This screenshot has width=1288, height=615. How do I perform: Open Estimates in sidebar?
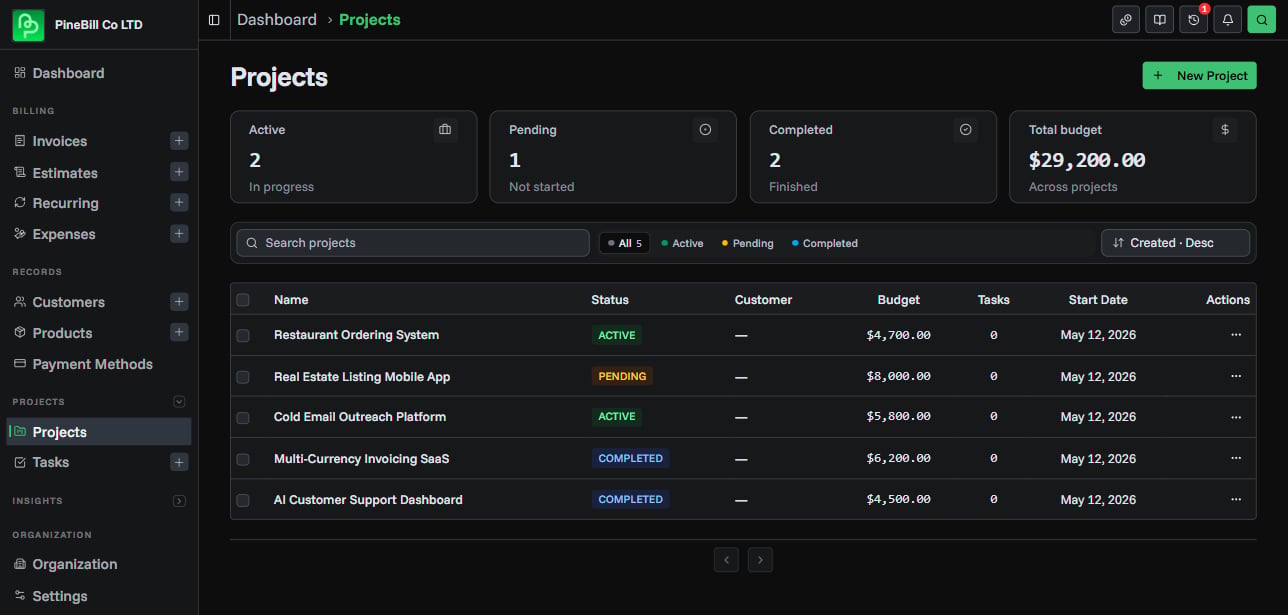(x=65, y=173)
